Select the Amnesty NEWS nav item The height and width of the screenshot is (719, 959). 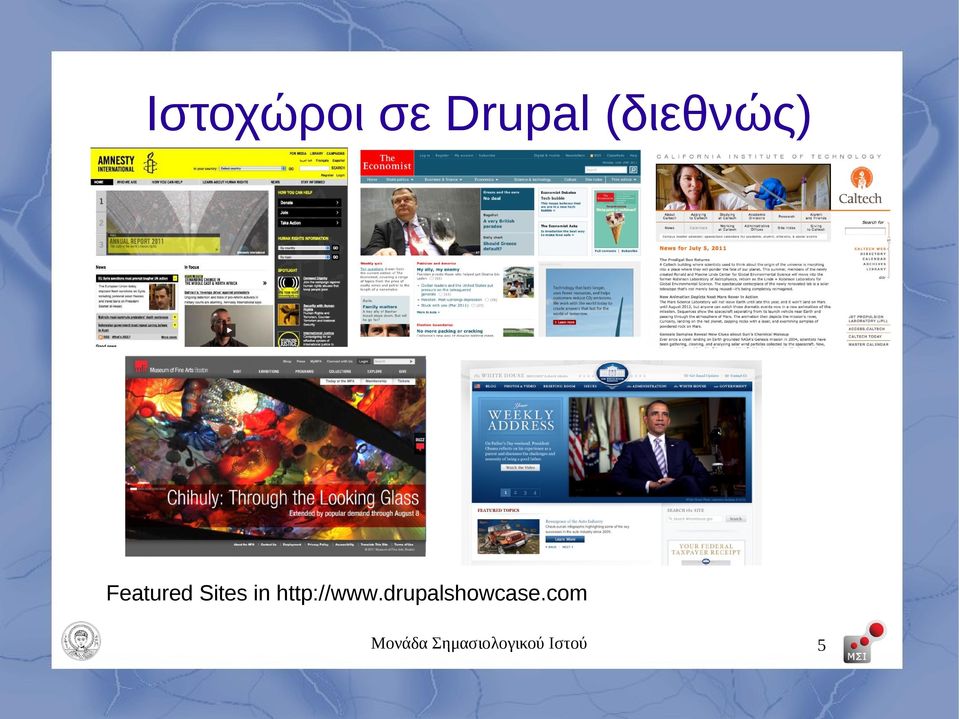(276, 182)
